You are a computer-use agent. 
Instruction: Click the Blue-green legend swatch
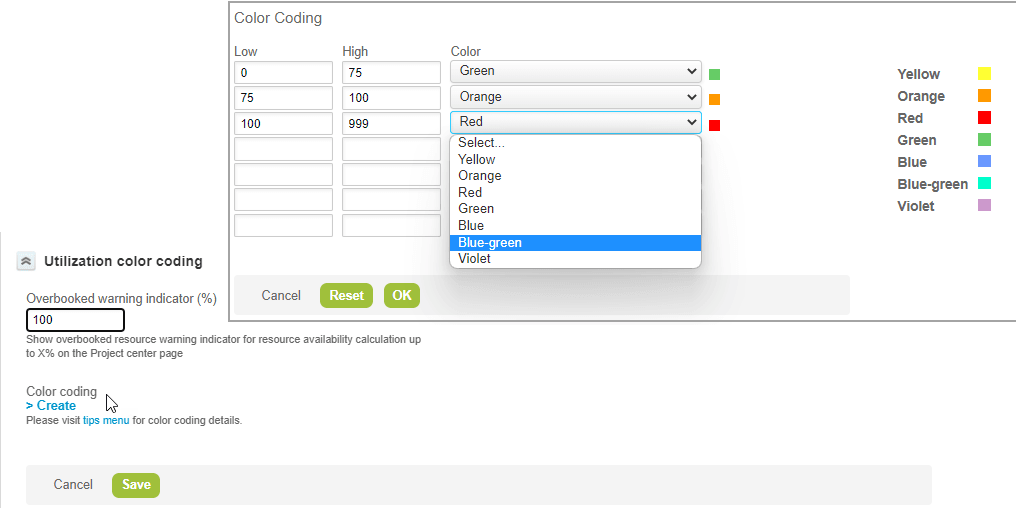984,184
